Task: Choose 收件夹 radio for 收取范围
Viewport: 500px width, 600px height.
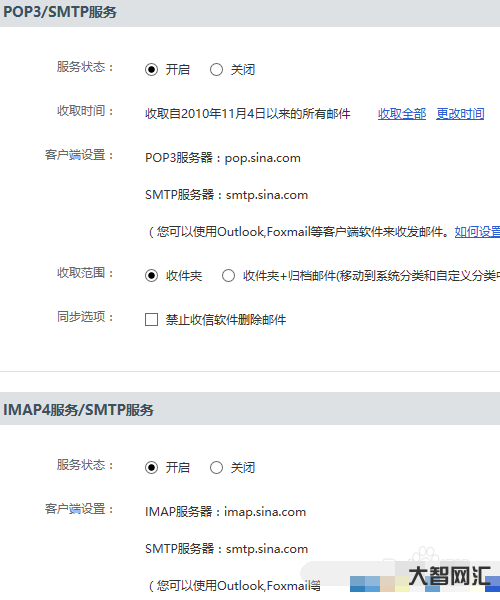Action: pyautogui.click(x=151, y=276)
